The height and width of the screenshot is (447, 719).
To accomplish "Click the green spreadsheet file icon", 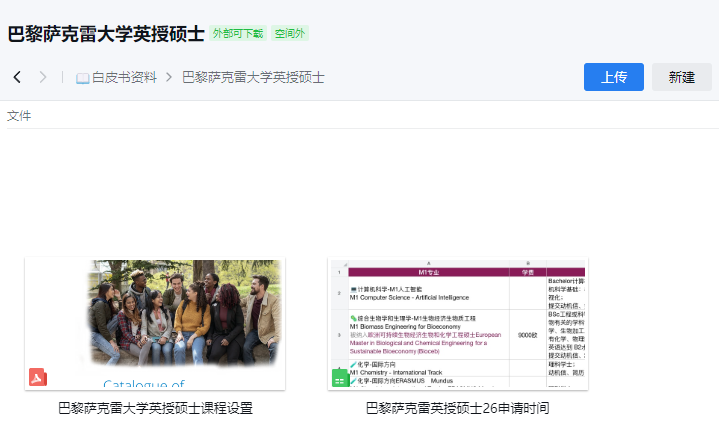I will (x=341, y=378).
